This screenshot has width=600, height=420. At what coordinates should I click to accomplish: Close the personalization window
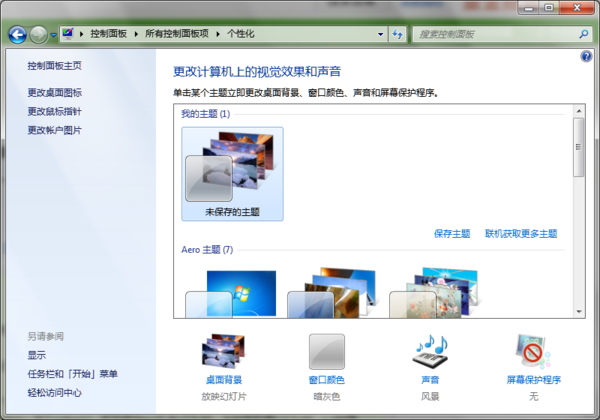[577, 8]
